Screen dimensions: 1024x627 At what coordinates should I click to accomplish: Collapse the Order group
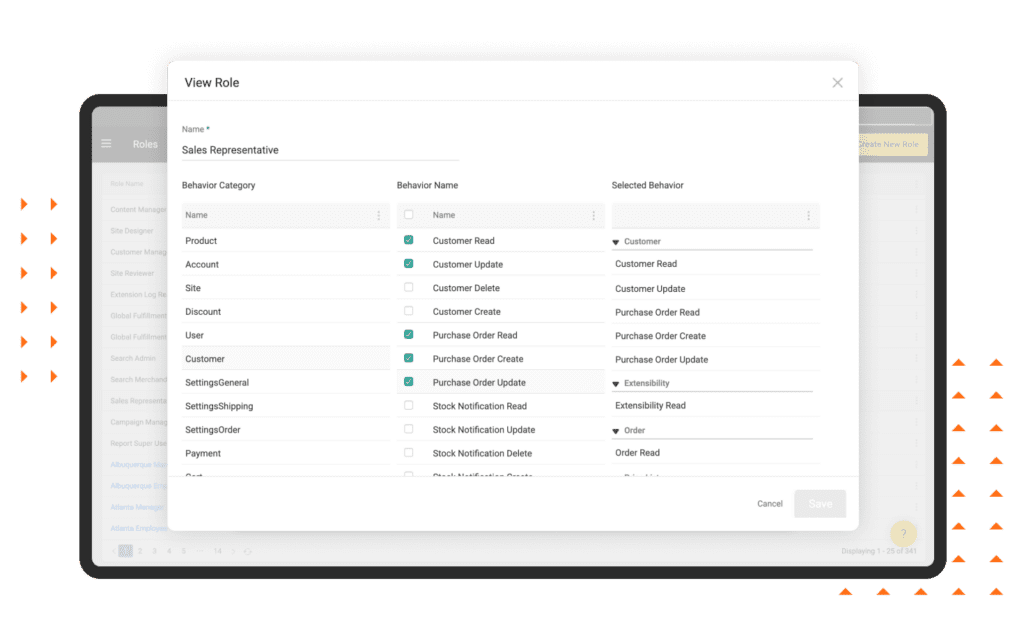[x=616, y=431]
